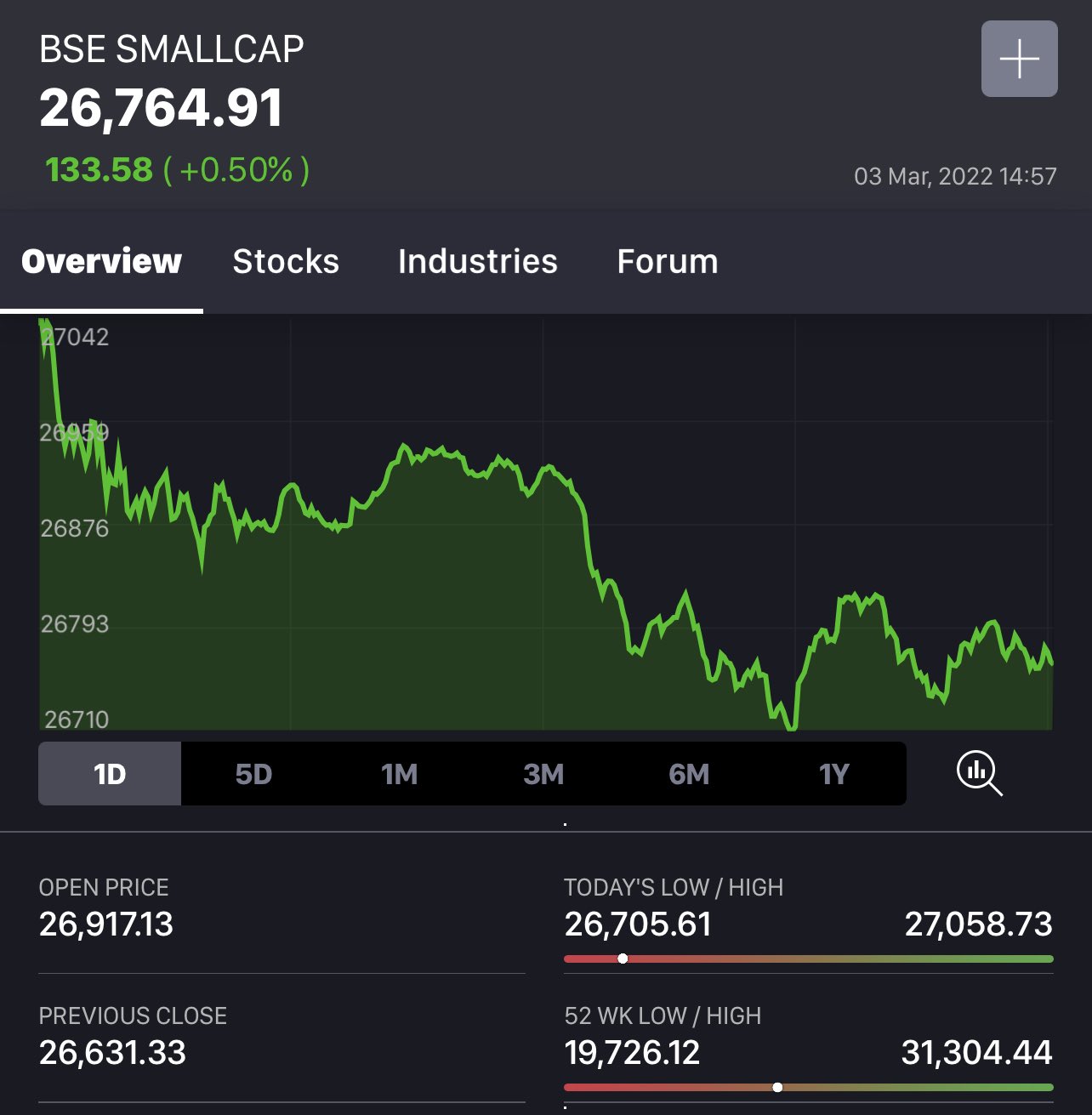Click the 52 week low value 19,726.12
Screen dimensions: 1092x1115
[632, 1053]
